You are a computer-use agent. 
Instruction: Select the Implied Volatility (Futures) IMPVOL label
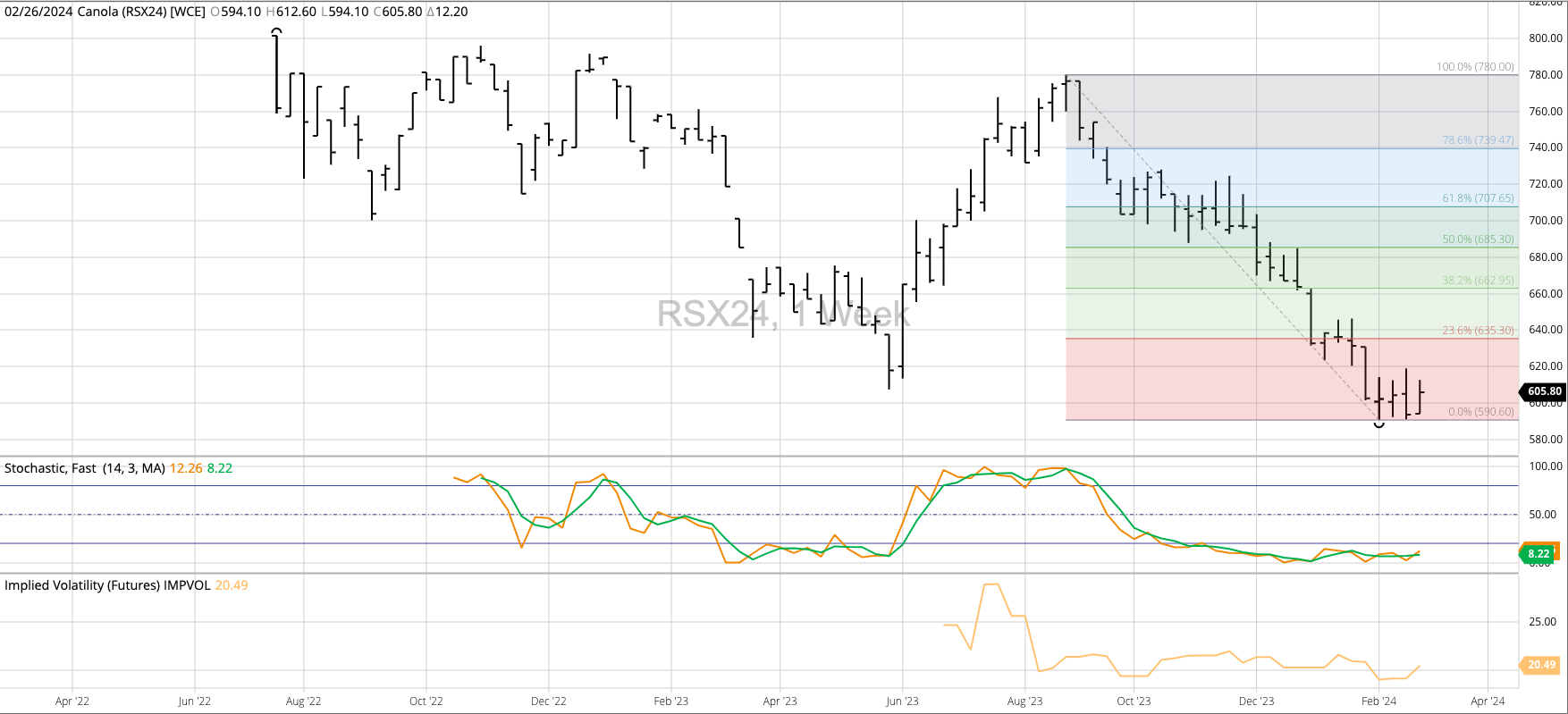107,585
